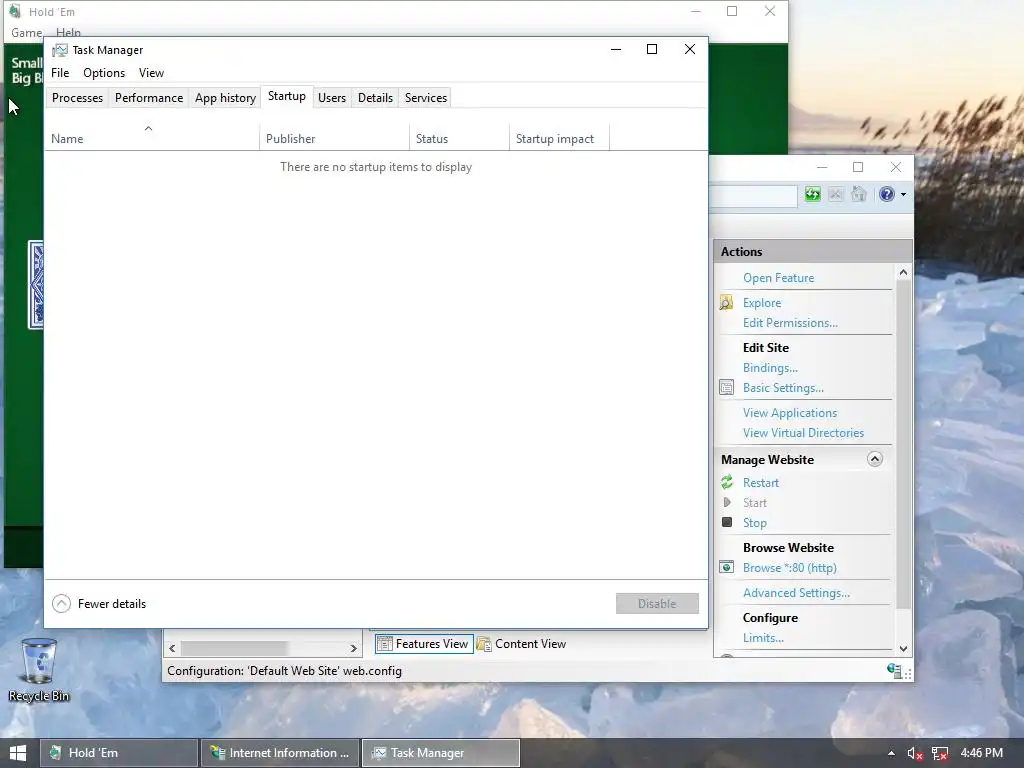
Task: Restart the website
Action: [x=761, y=483]
